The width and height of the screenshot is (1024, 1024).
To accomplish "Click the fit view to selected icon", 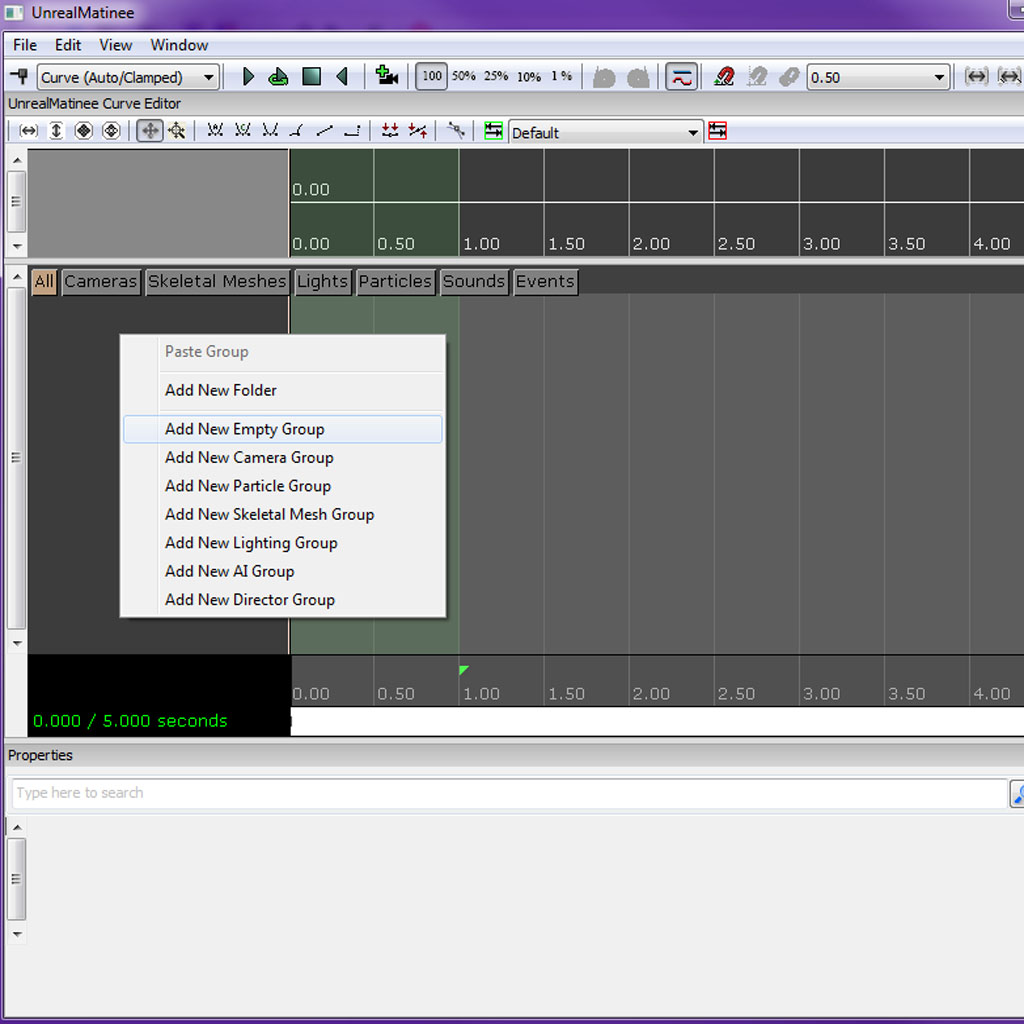I will [x=1010, y=76].
